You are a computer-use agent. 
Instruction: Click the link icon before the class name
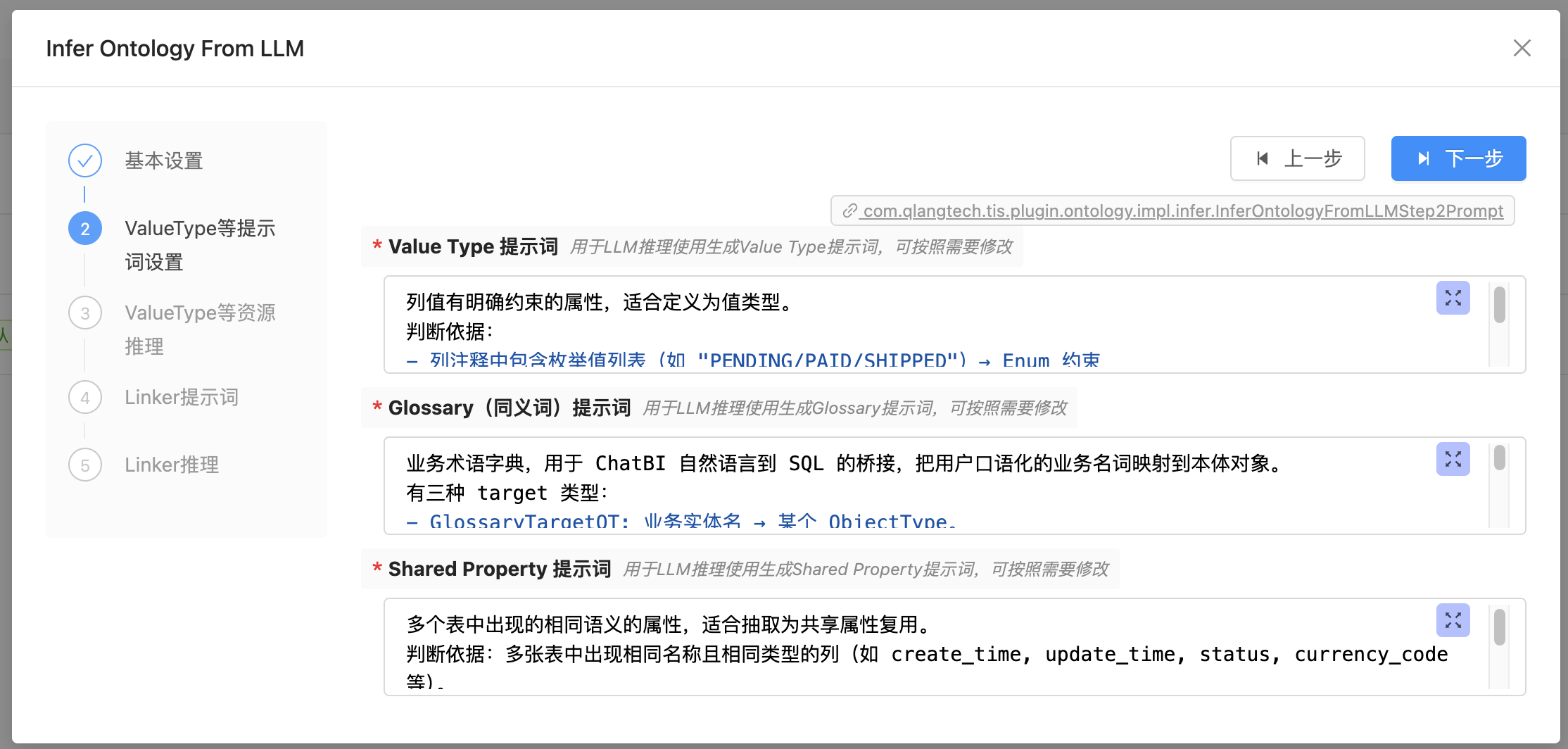click(850, 210)
